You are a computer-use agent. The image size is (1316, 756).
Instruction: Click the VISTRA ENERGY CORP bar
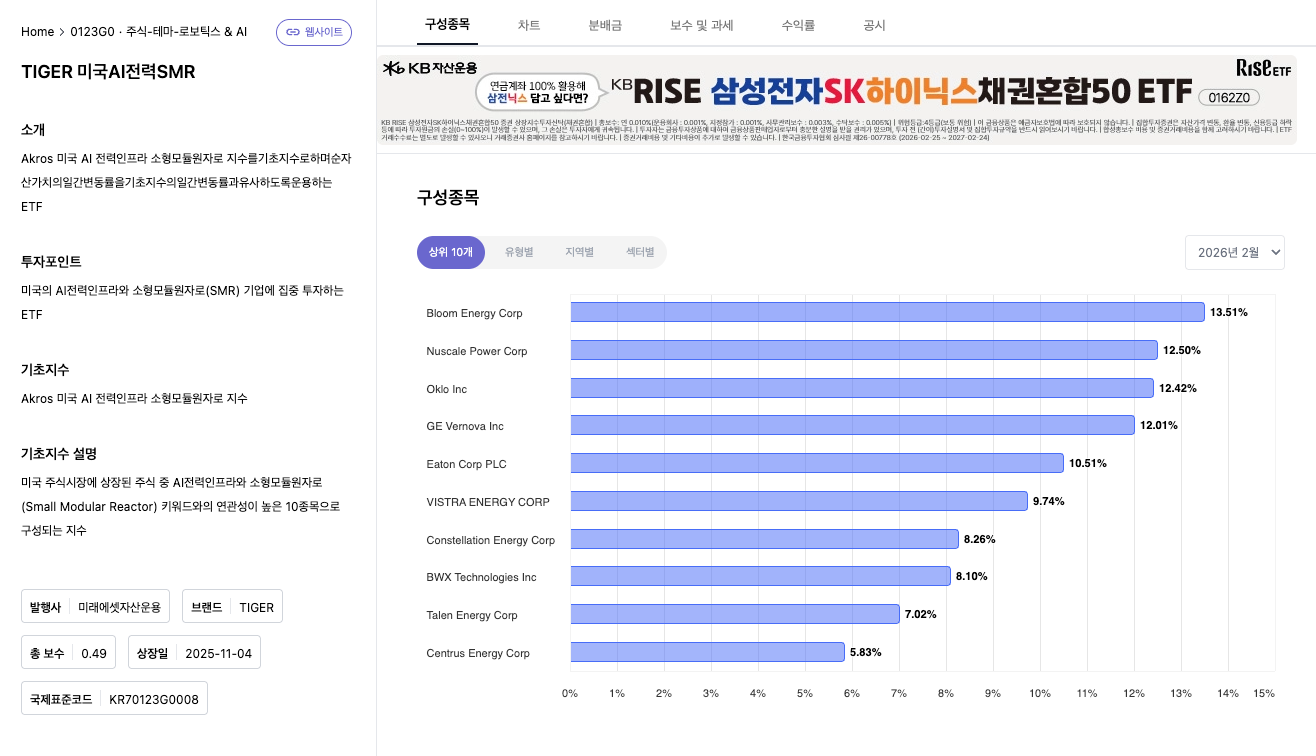pos(799,501)
